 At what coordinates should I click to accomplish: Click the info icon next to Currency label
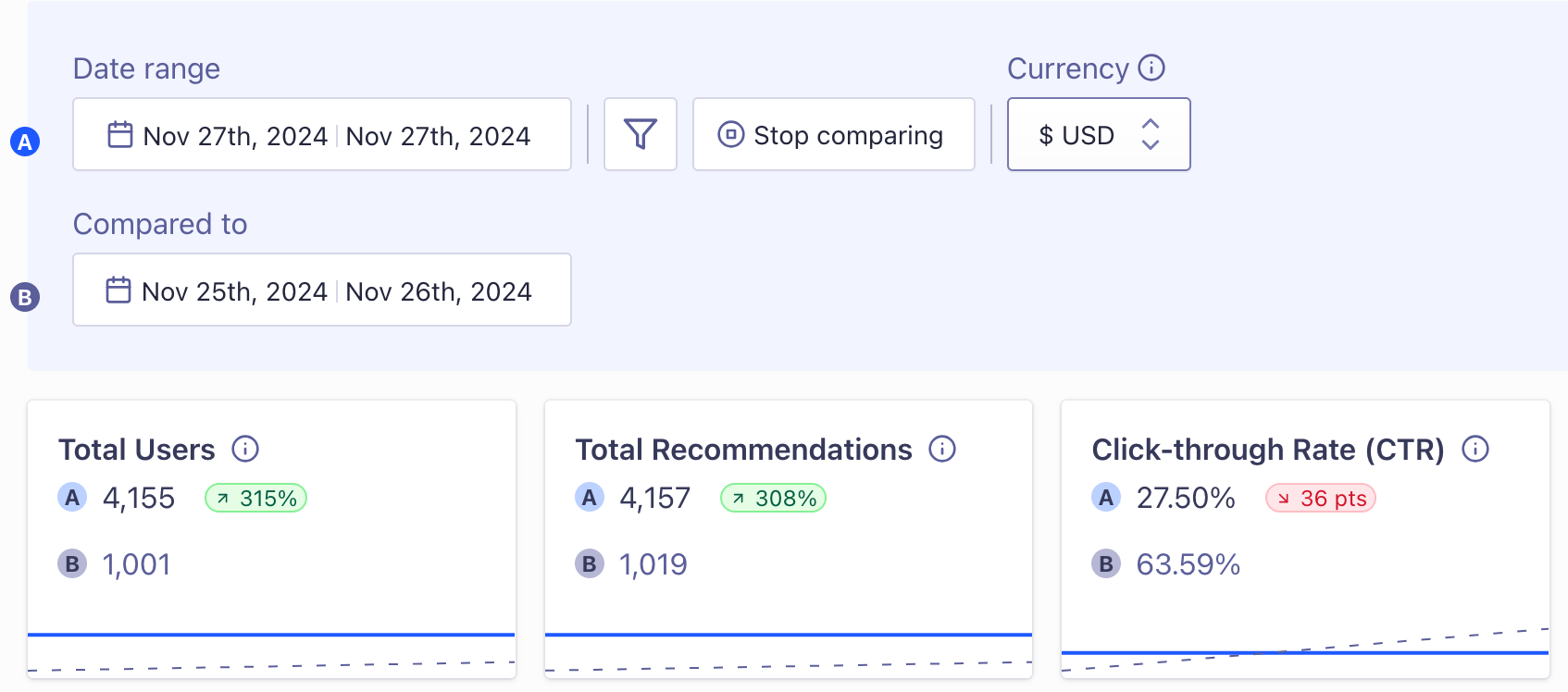[1151, 68]
